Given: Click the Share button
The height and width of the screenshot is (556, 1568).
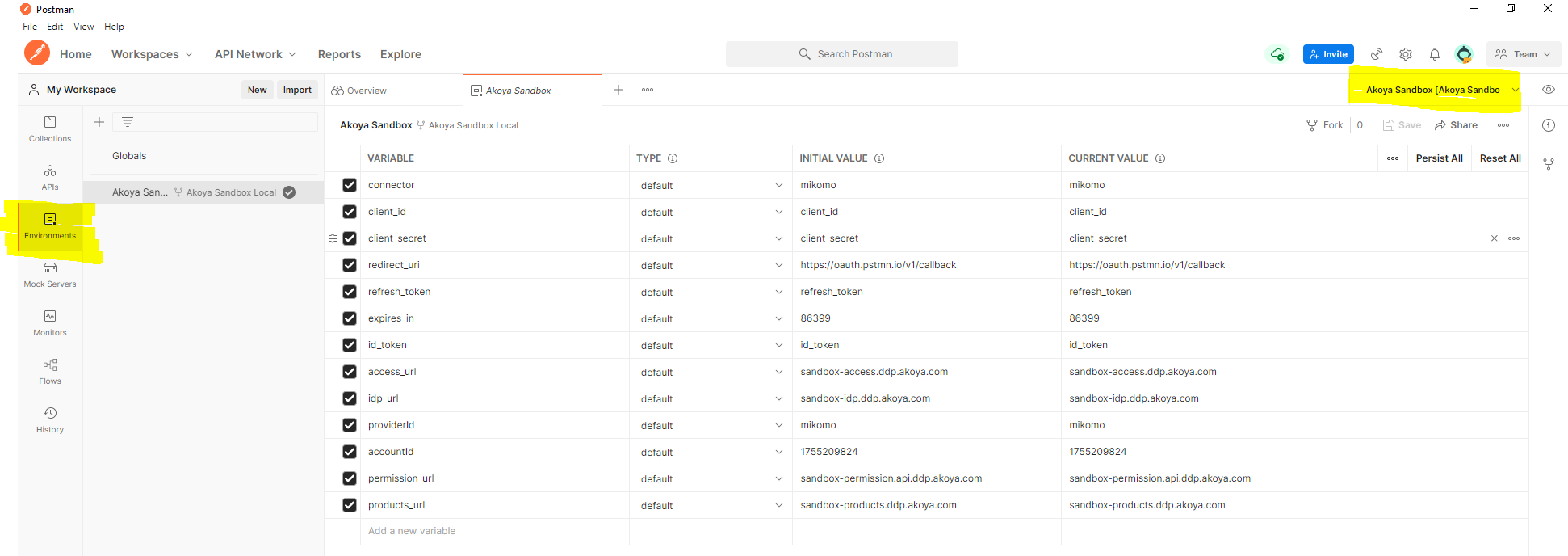Looking at the screenshot, I should tap(1456, 125).
